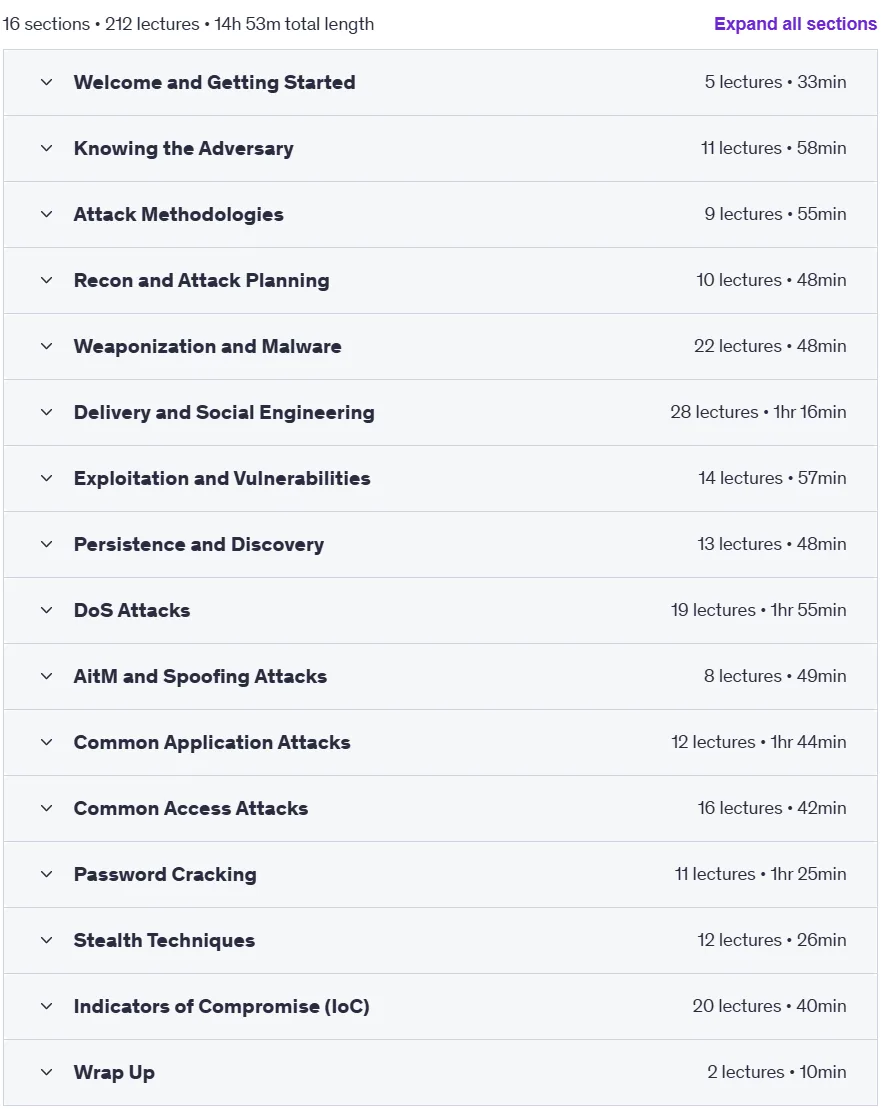
Task: Click chevron beside Exploitation and Vulnerabilities
Action: (47, 478)
